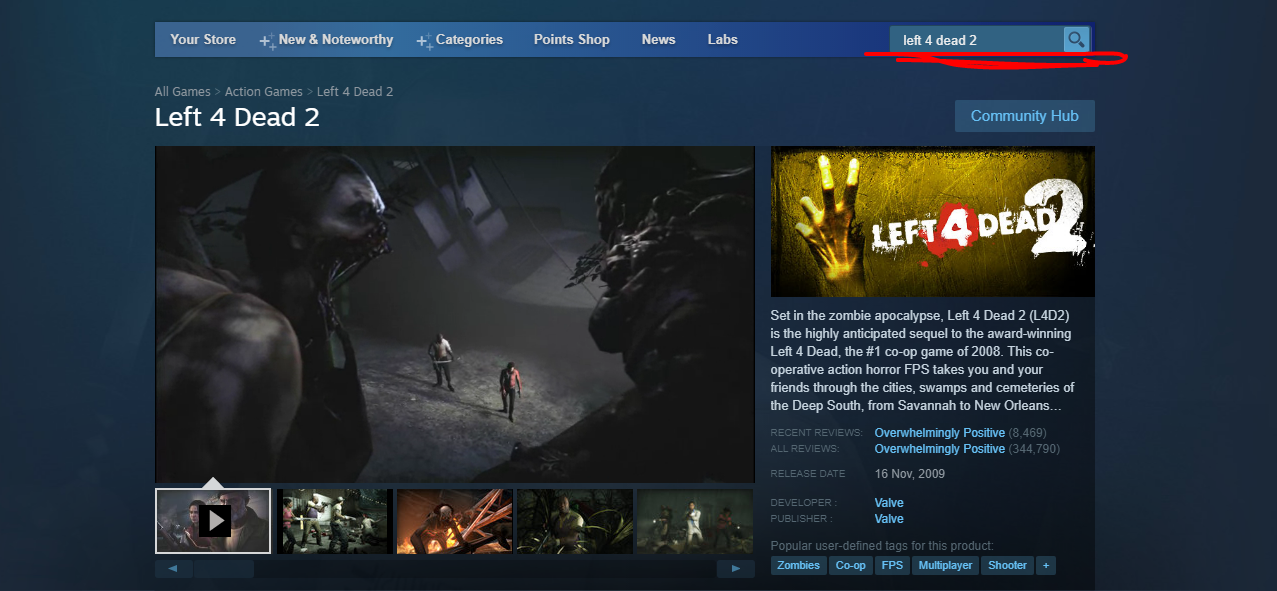Image resolution: width=1277 pixels, height=591 pixels.
Task: Open the Community Hub button
Action: (x=1024, y=116)
